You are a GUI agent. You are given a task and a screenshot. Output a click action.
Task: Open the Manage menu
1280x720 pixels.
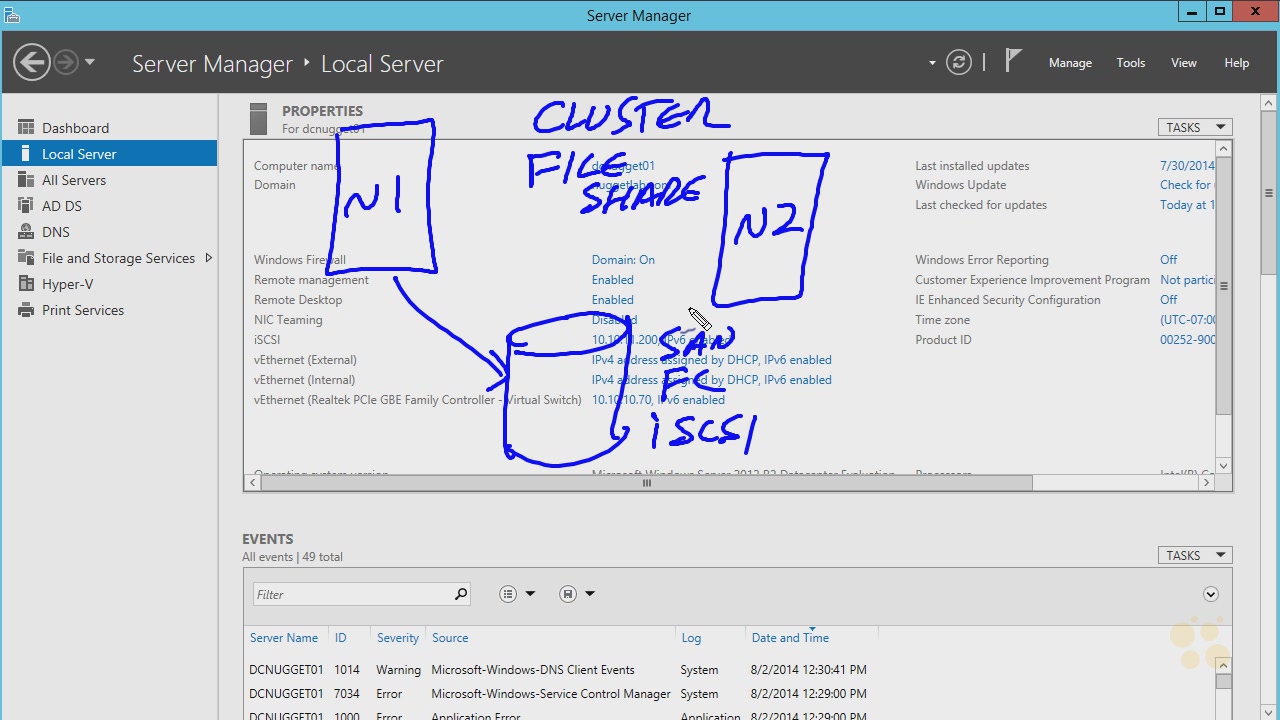tap(1070, 63)
